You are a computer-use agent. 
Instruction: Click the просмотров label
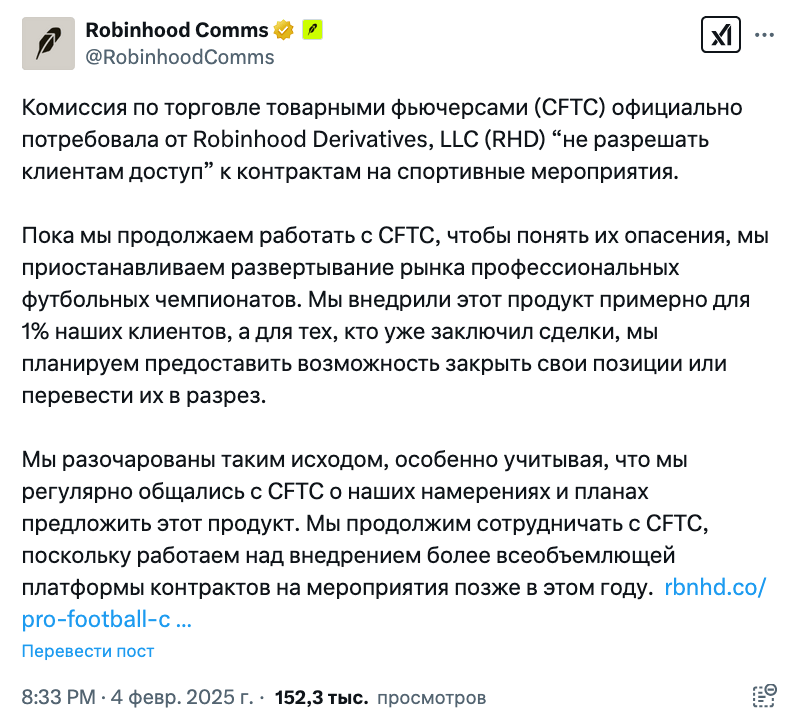[432, 698]
